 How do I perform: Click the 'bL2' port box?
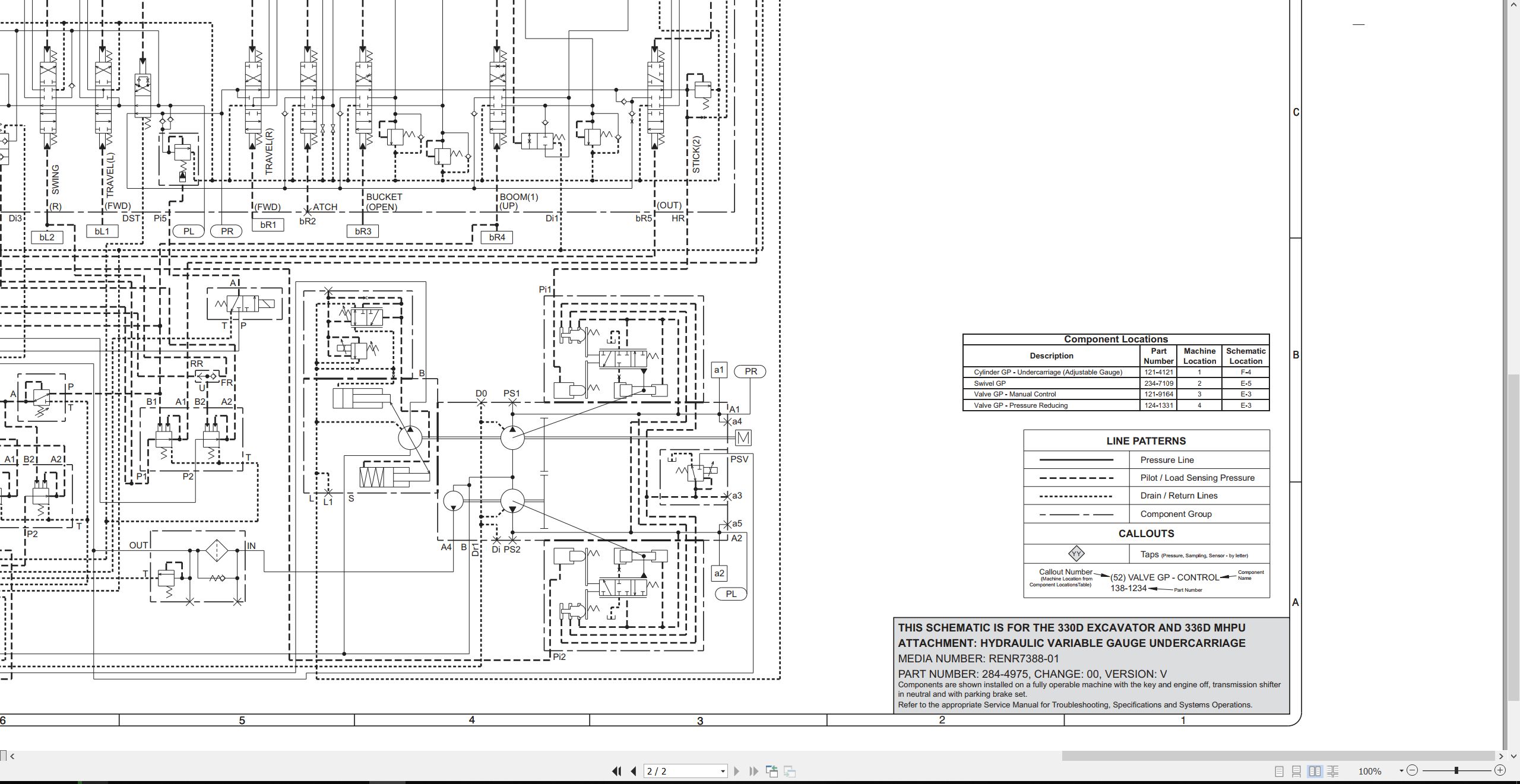click(47, 237)
